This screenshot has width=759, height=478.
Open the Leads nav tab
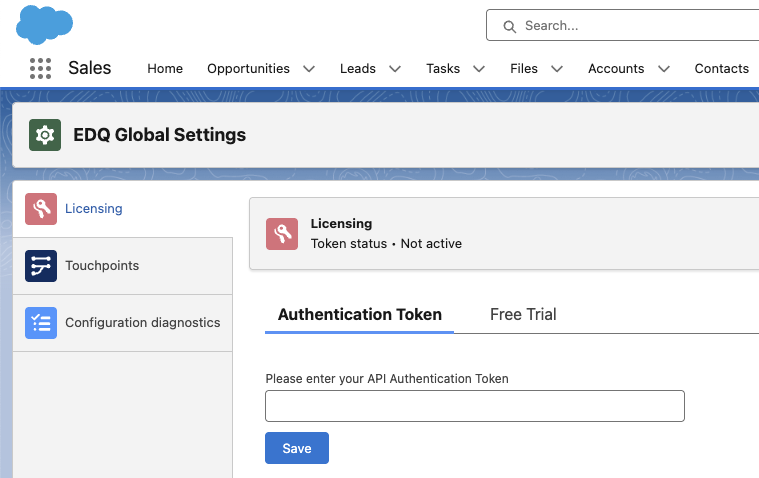click(x=358, y=69)
